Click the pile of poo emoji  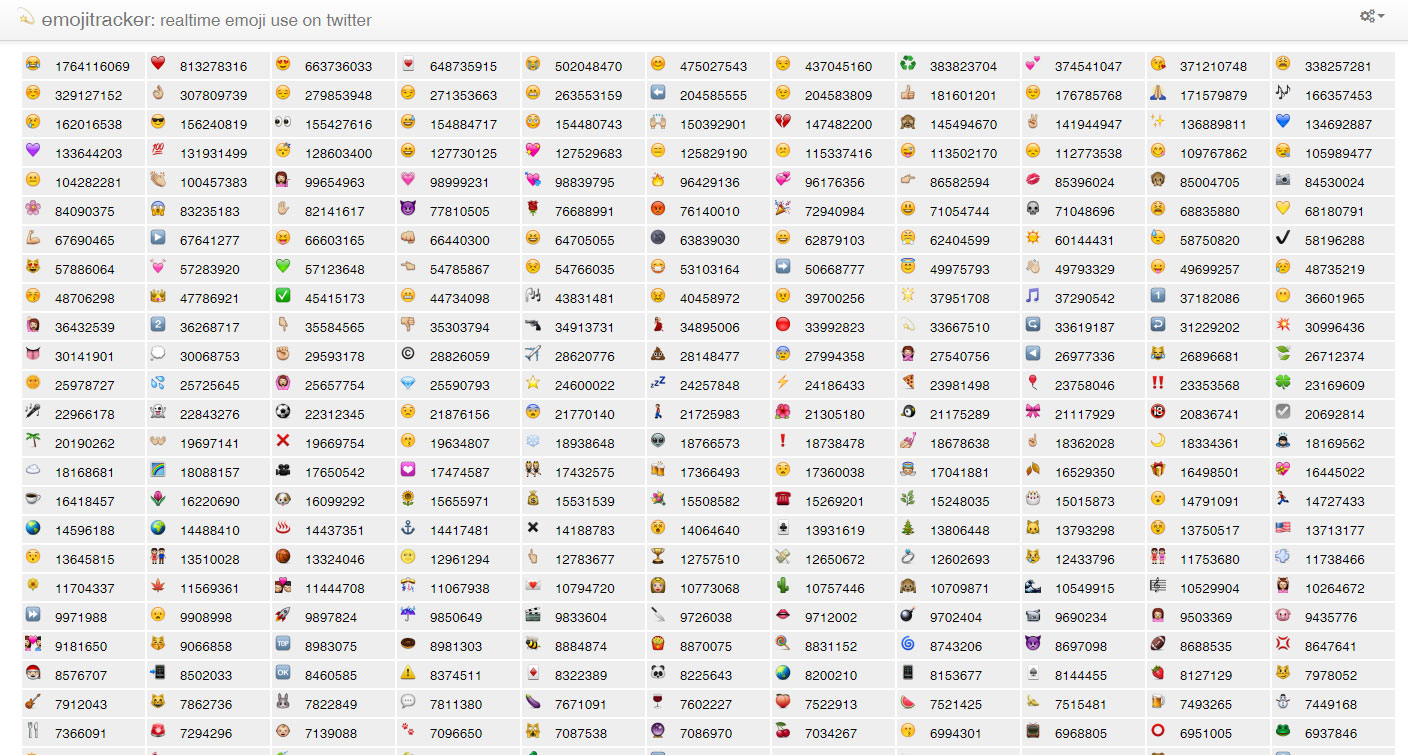coord(658,355)
